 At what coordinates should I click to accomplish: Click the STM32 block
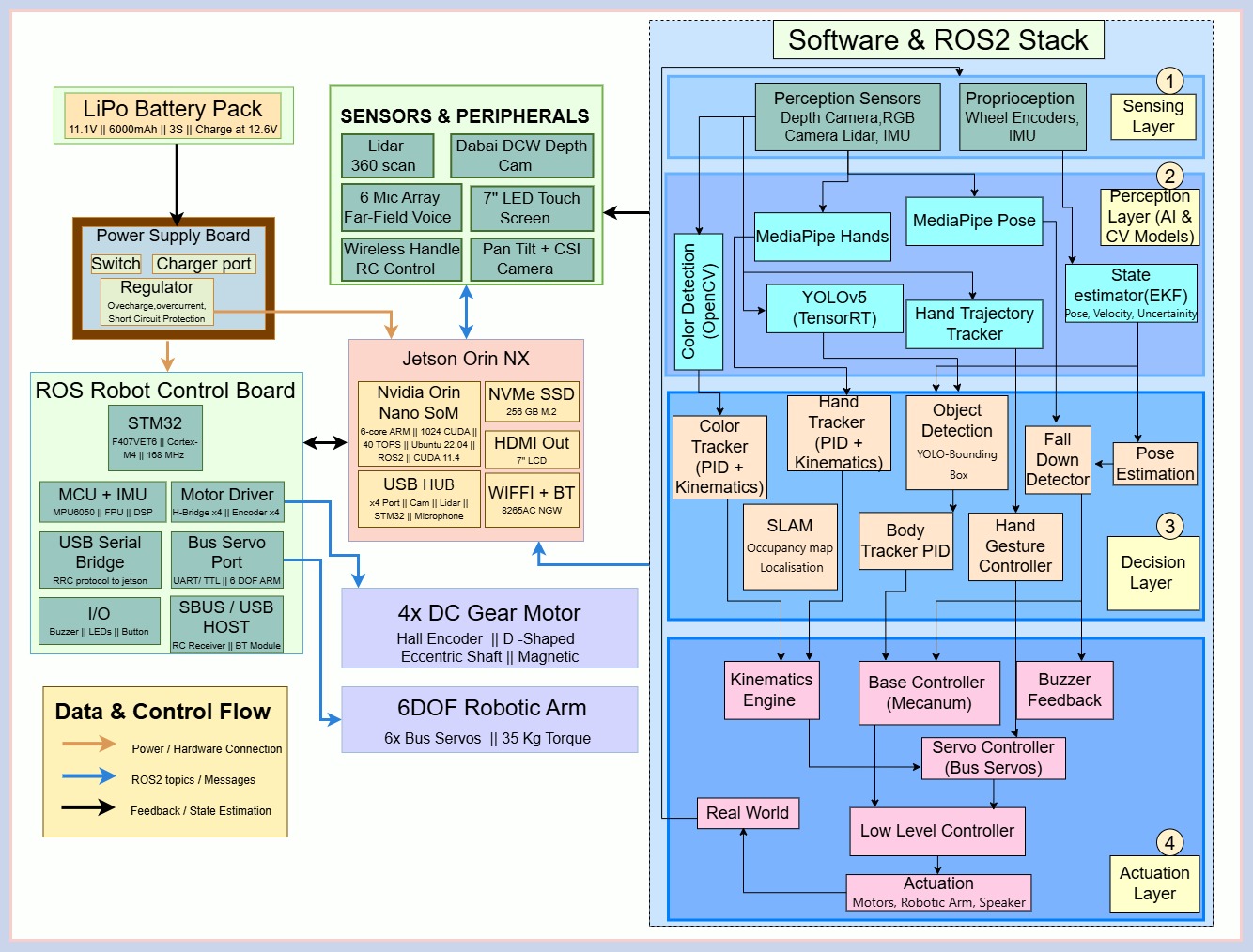[x=155, y=438]
